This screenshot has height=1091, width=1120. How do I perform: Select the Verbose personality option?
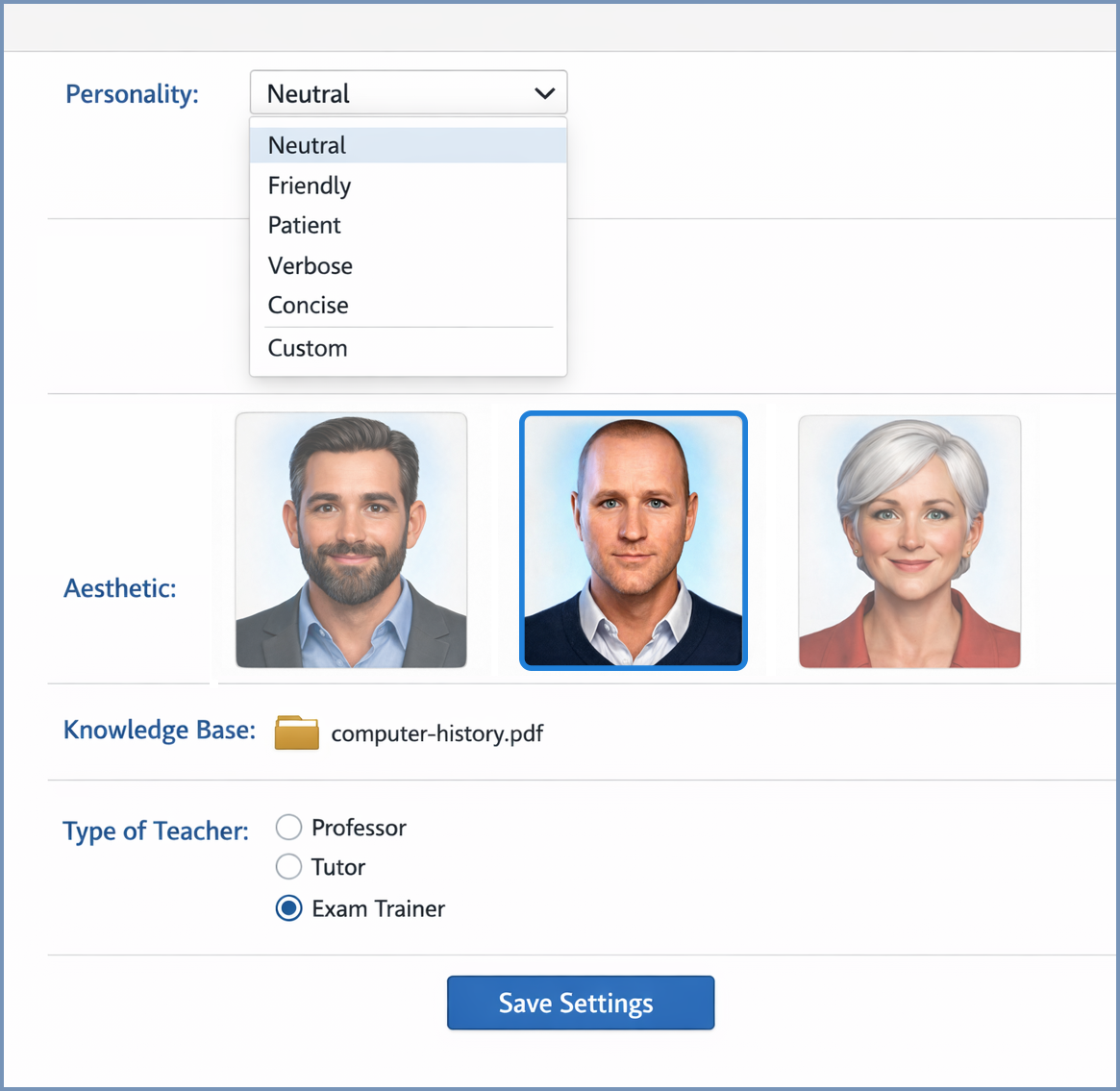[409, 265]
